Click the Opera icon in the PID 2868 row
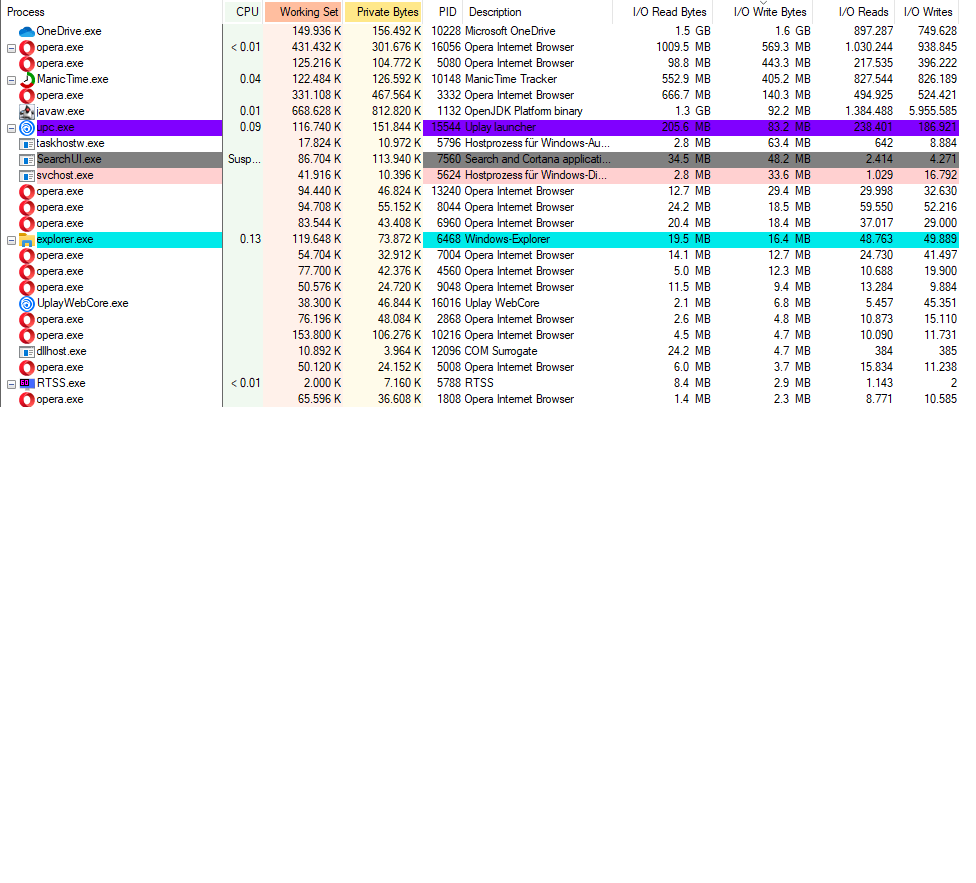The image size is (976, 883). 27,319
